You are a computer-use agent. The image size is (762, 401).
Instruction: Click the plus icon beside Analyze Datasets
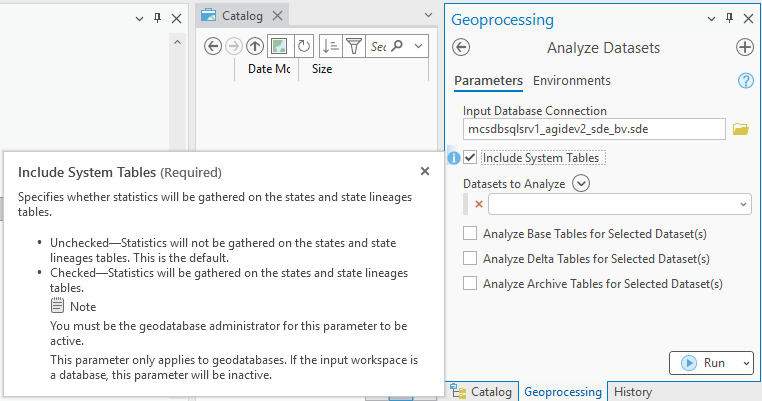tap(744, 47)
